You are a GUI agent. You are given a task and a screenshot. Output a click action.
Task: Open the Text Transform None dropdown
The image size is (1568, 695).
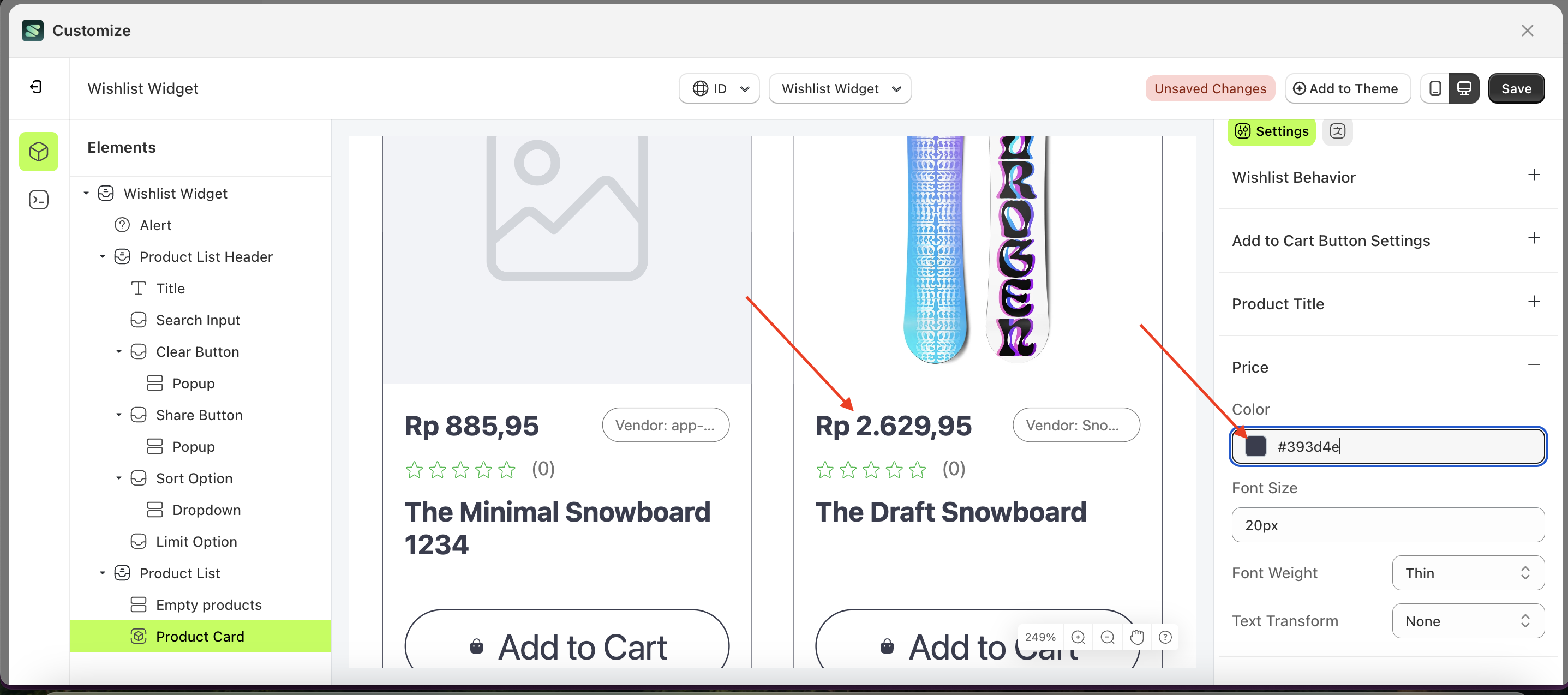click(x=1468, y=621)
